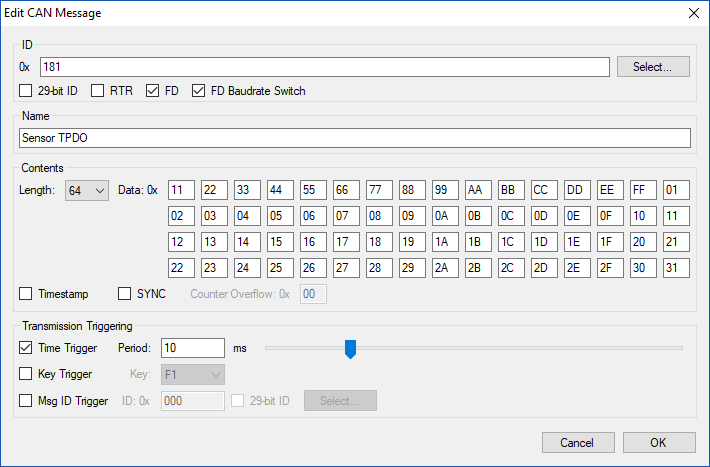Cancel the message edit

[577, 443]
